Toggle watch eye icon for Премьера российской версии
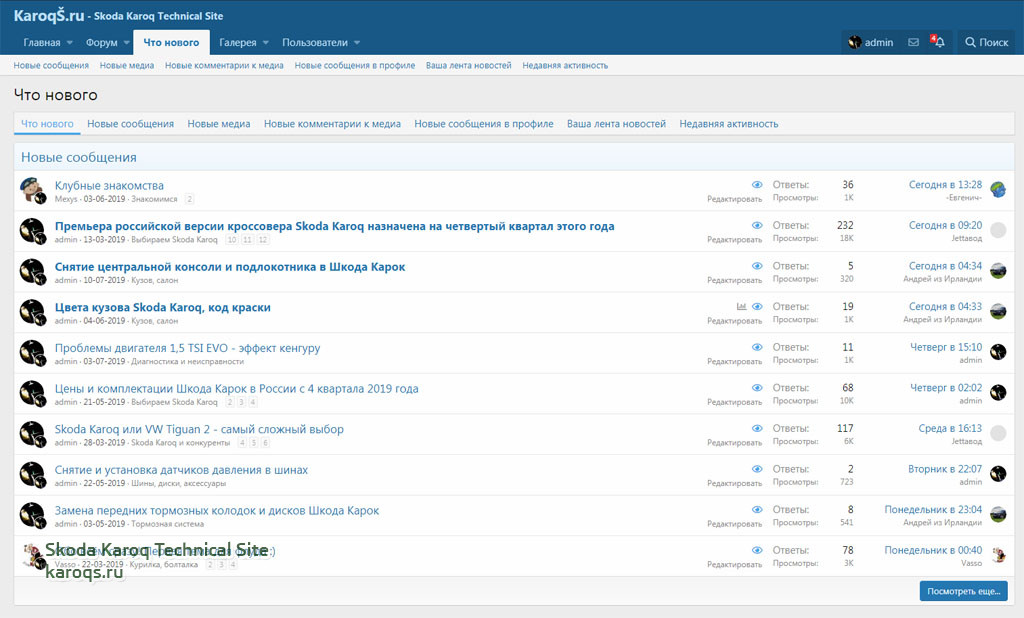1024x618 pixels. (757, 225)
